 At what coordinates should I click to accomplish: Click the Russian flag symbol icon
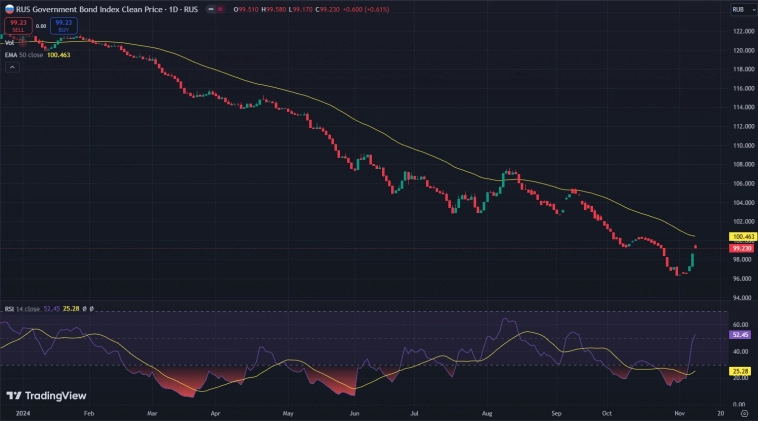click(x=8, y=8)
